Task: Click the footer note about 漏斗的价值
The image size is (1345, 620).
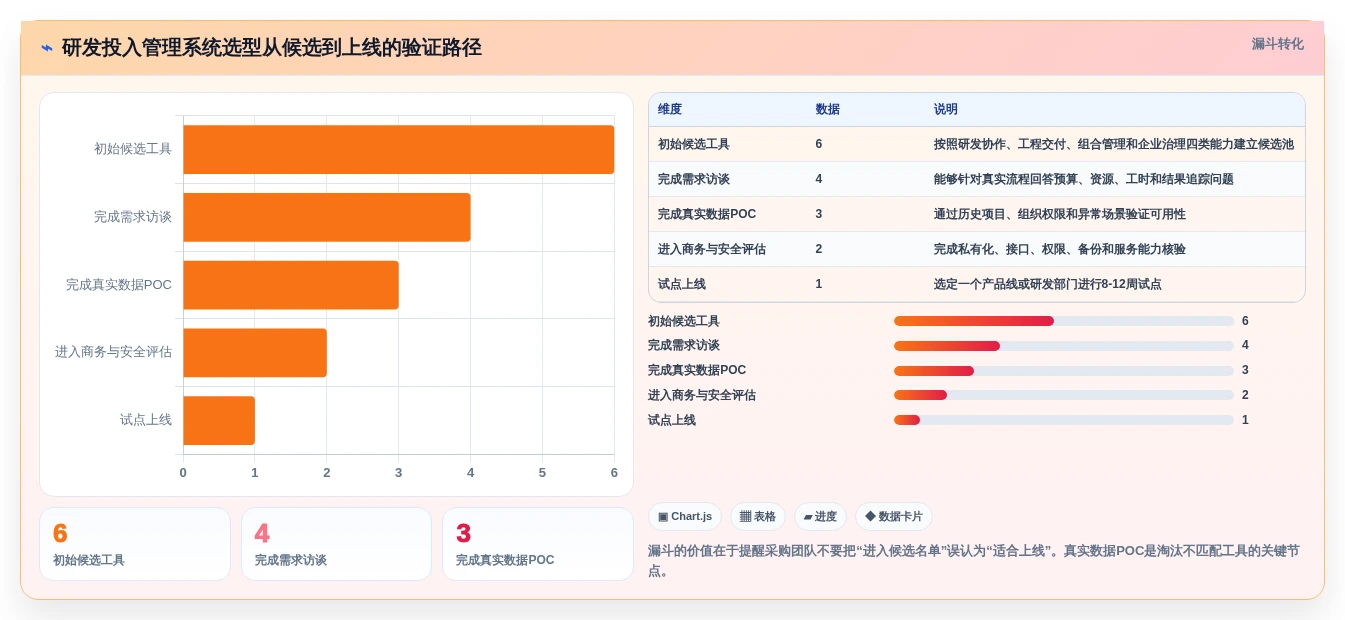Action: coord(974,561)
